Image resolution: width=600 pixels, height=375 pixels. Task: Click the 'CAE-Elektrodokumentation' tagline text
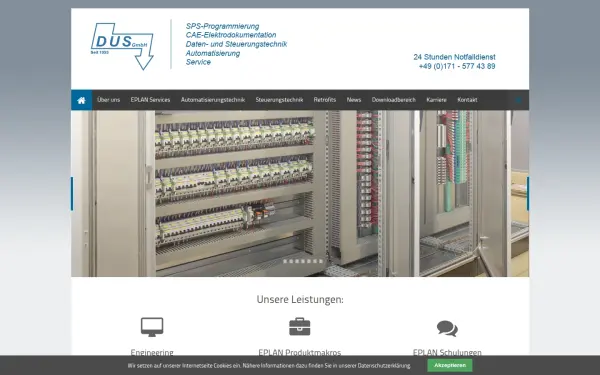click(x=231, y=35)
